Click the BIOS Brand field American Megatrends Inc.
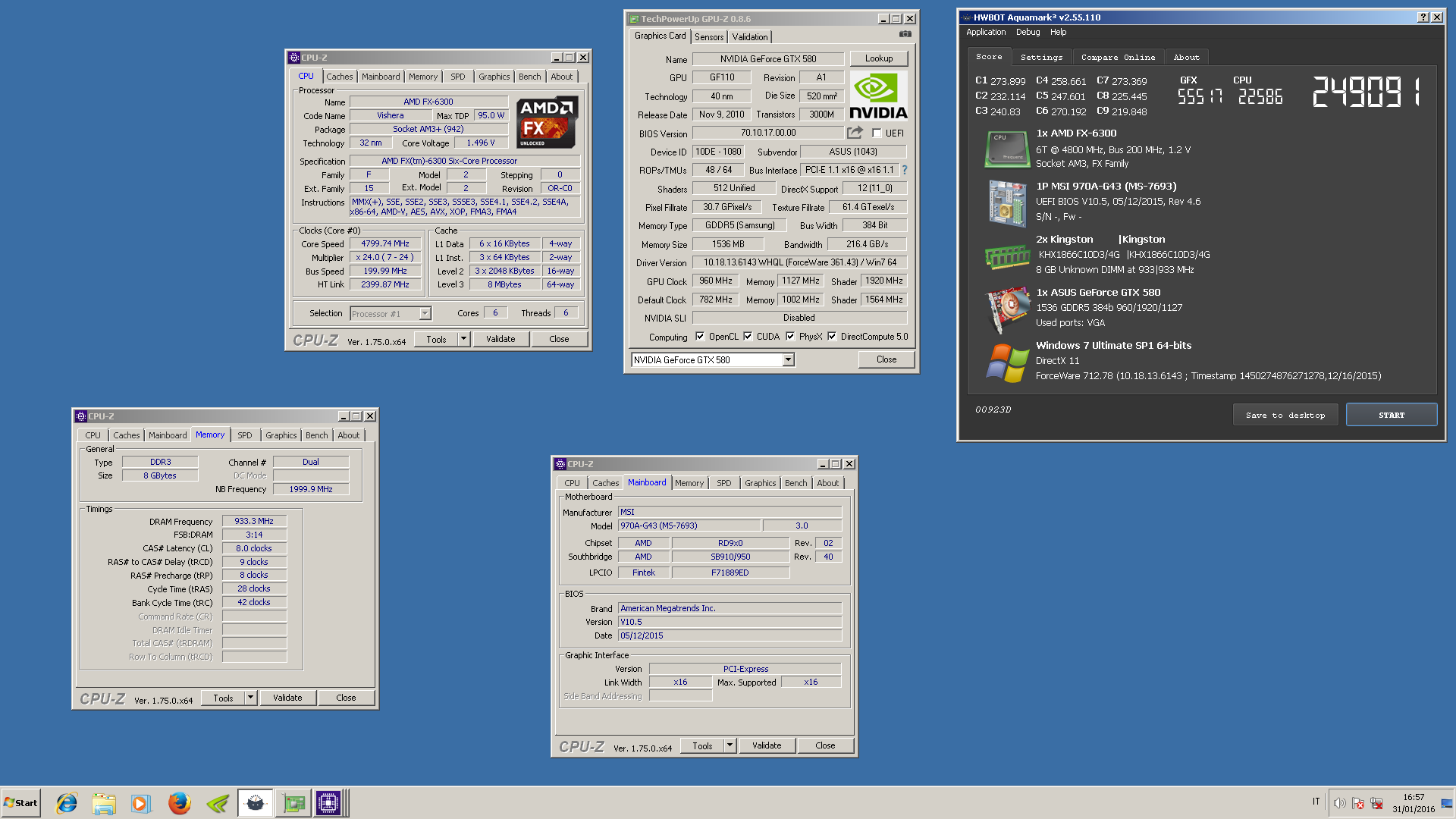Image resolution: width=1456 pixels, height=819 pixels. pyautogui.click(x=730, y=608)
